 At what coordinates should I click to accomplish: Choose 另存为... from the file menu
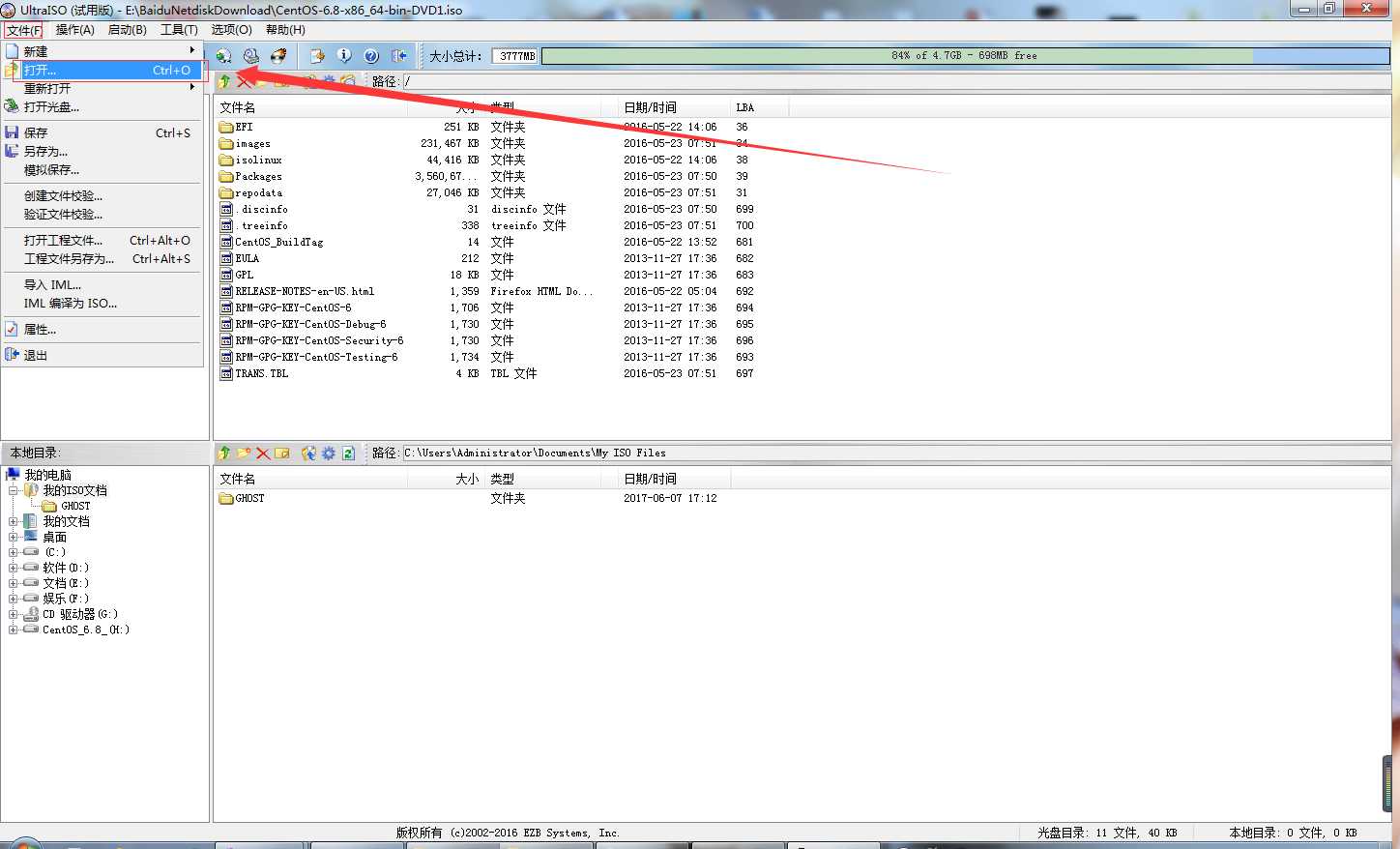pos(102,151)
